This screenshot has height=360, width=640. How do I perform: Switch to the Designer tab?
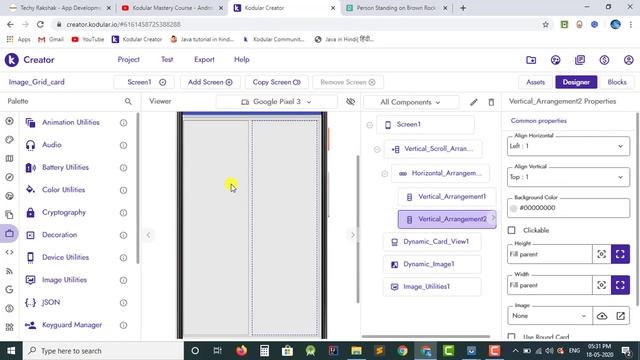[x=576, y=82]
